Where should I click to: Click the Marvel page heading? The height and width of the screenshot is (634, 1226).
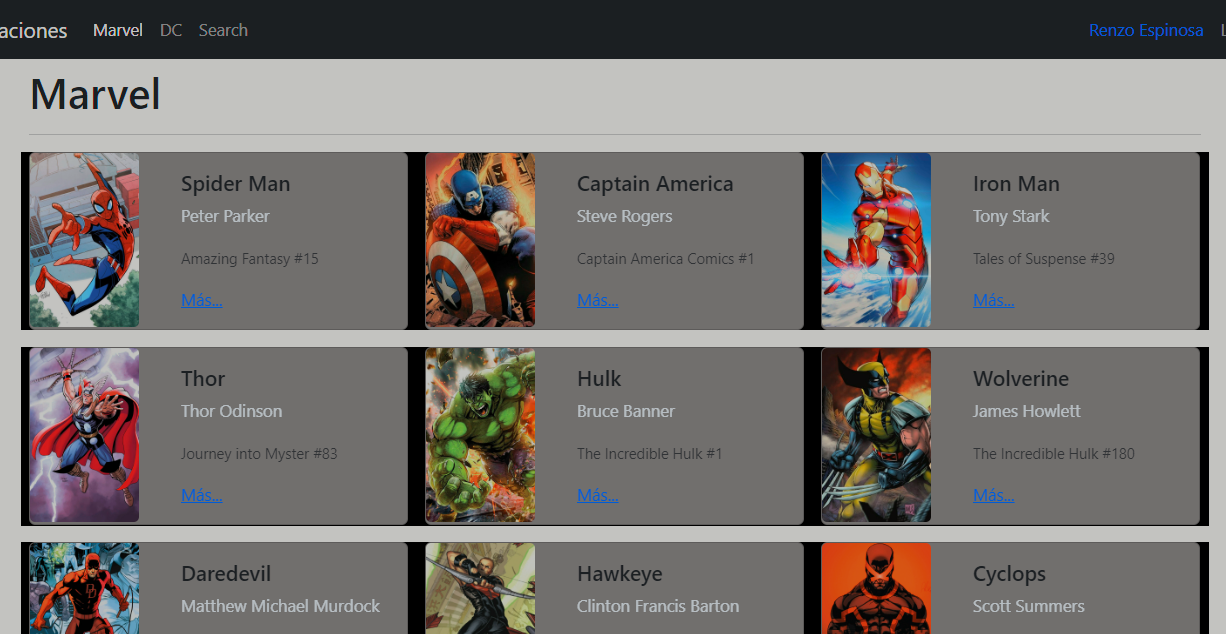point(96,94)
